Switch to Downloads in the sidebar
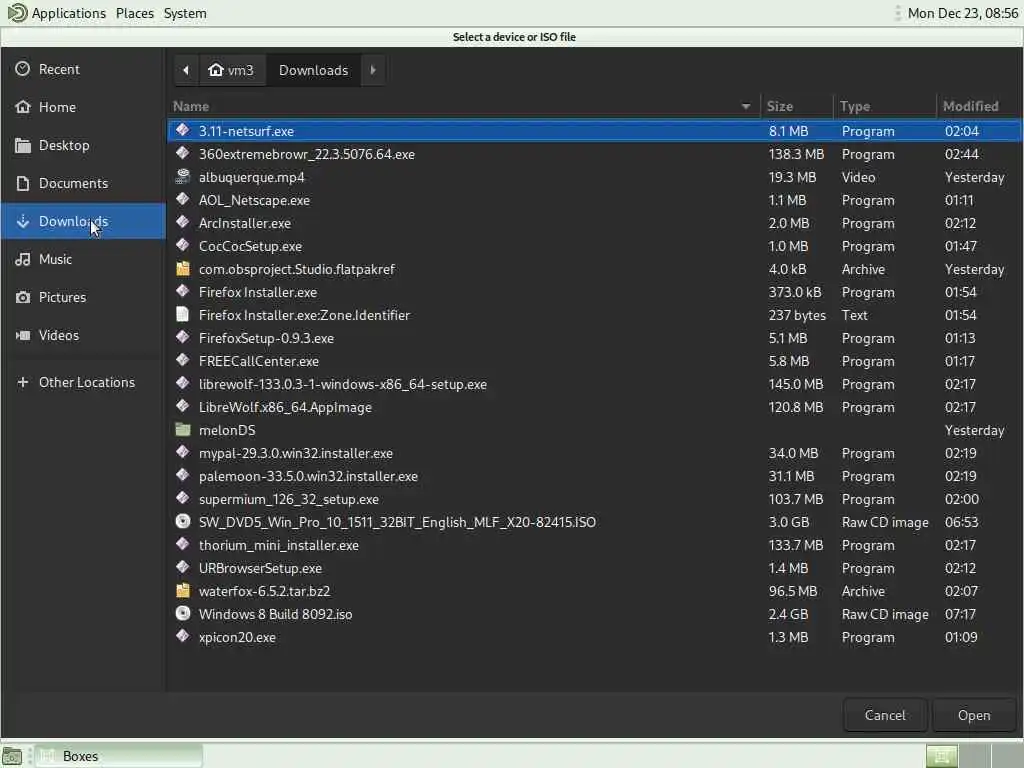Viewport: 1024px width, 768px height. pos(84,221)
